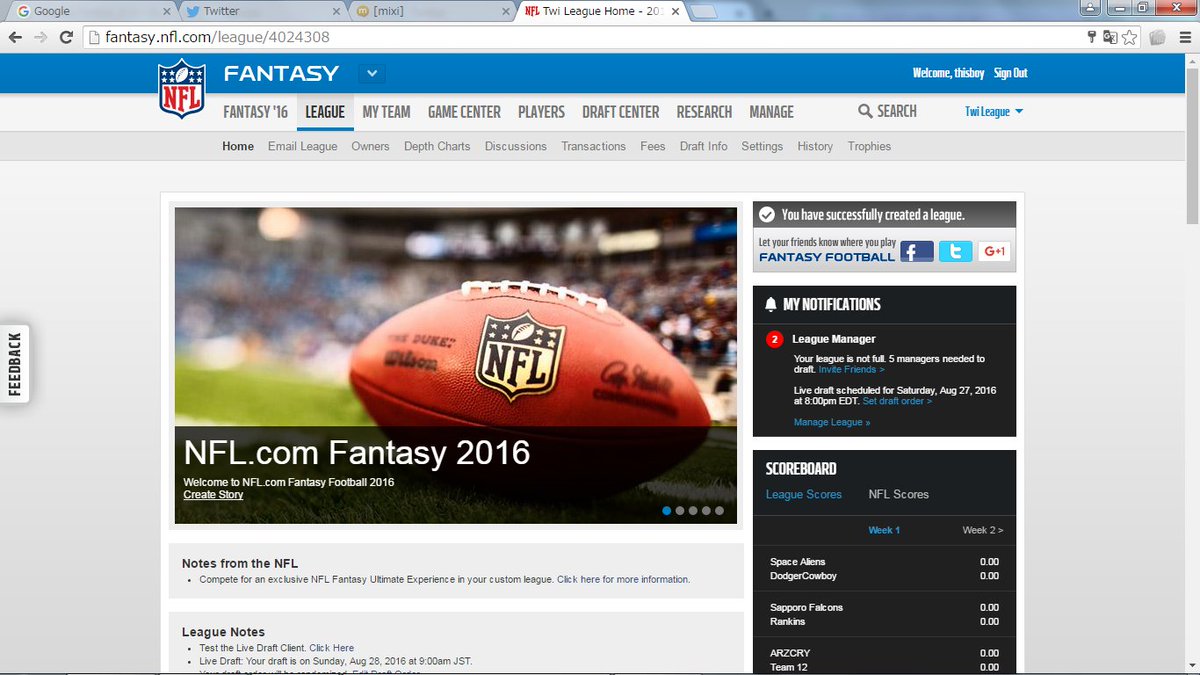Select first carousel slide dot

[x=667, y=510]
